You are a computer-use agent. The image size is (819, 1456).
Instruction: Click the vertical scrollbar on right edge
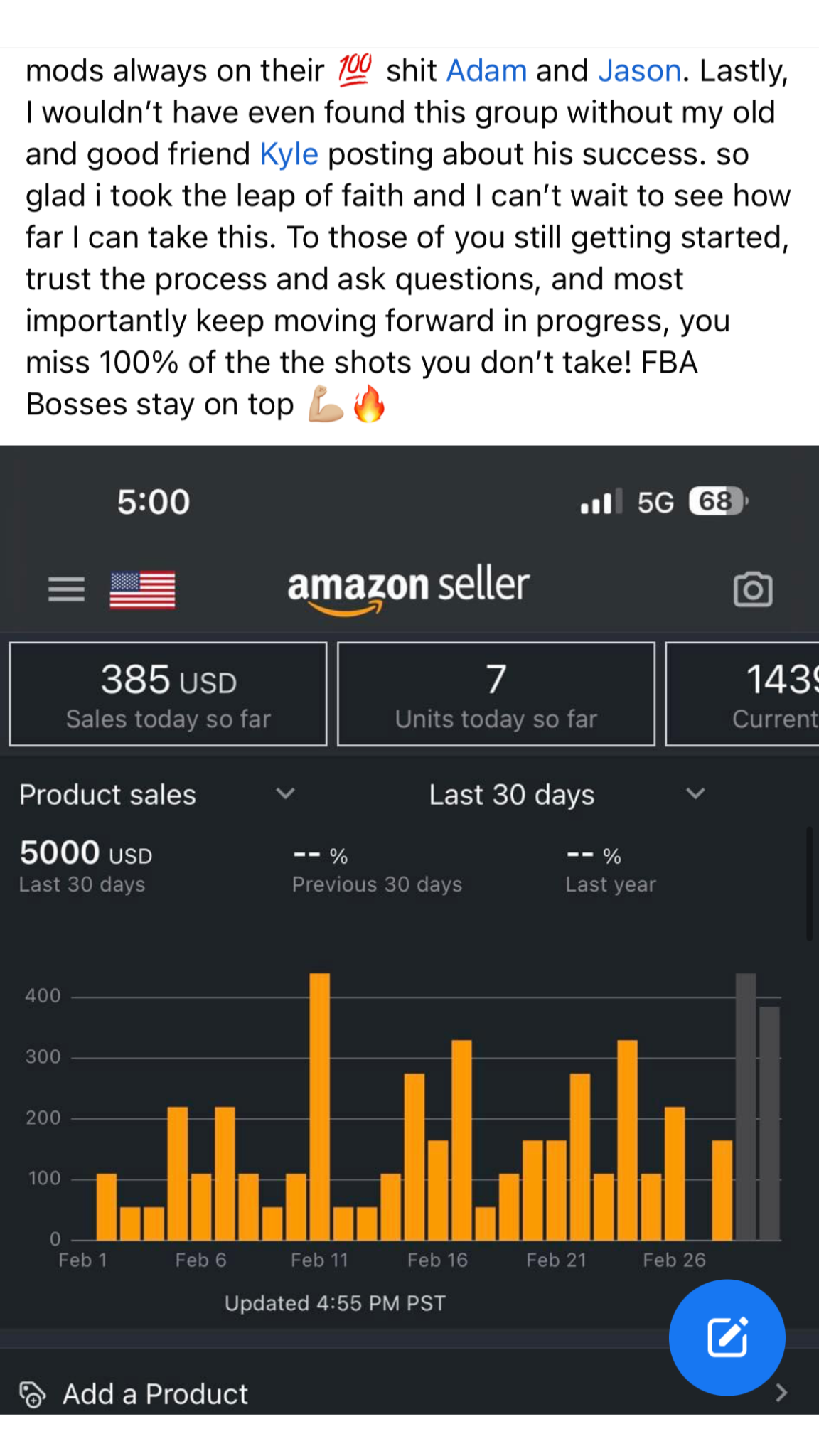[x=809, y=883]
